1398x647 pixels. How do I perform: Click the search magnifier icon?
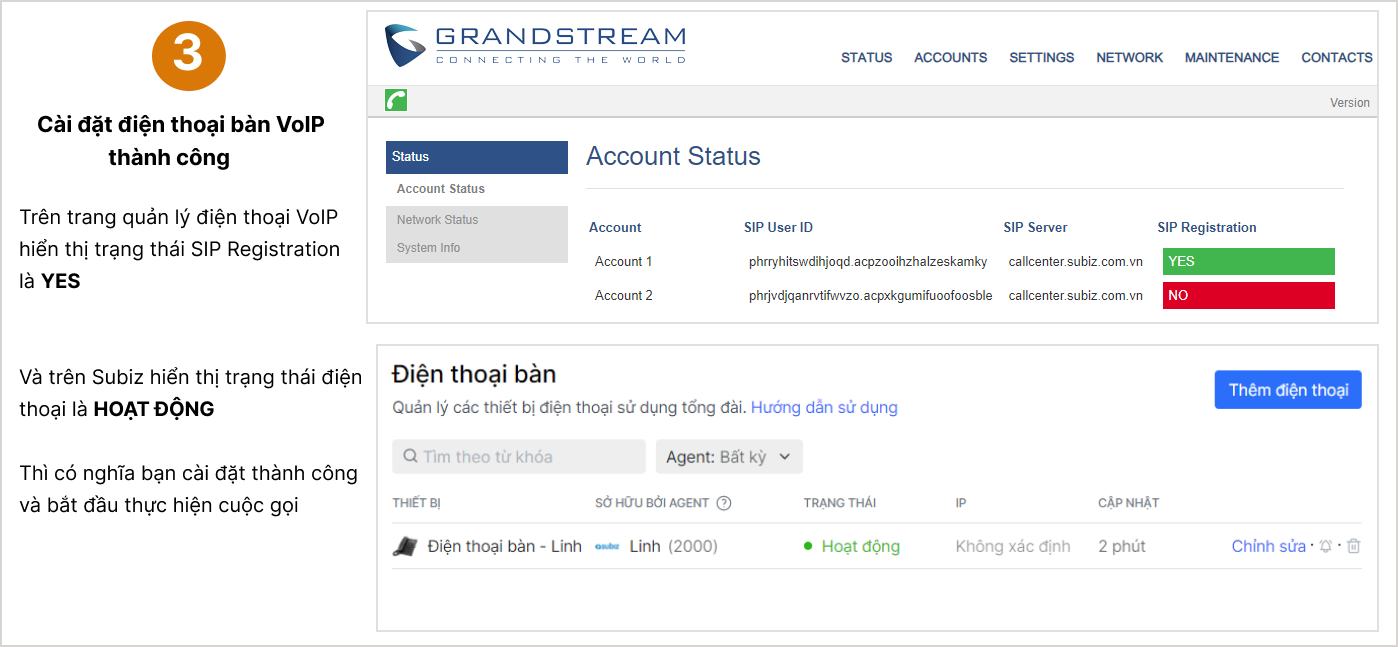410,457
